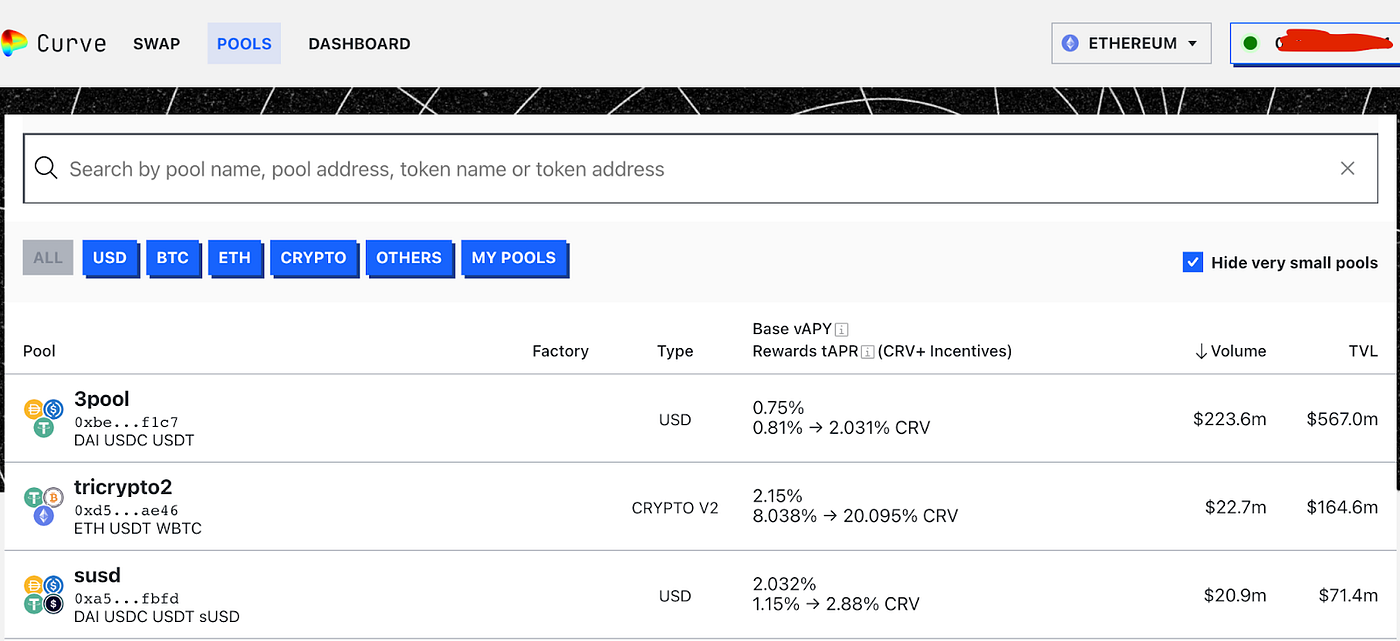Image resolution: width=1400 pixels, height=641 pixels.
Task: Open the Ethereum network dropdown
Action: point(1131,44)
